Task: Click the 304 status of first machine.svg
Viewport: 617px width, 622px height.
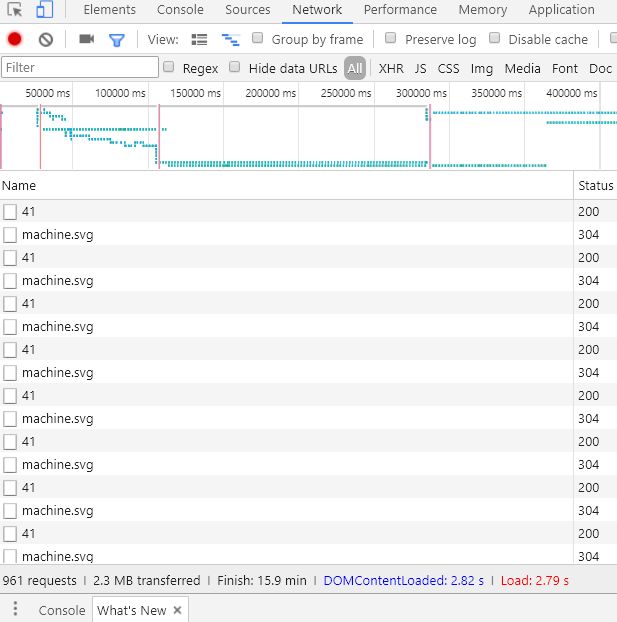Action: coord(588,234)
